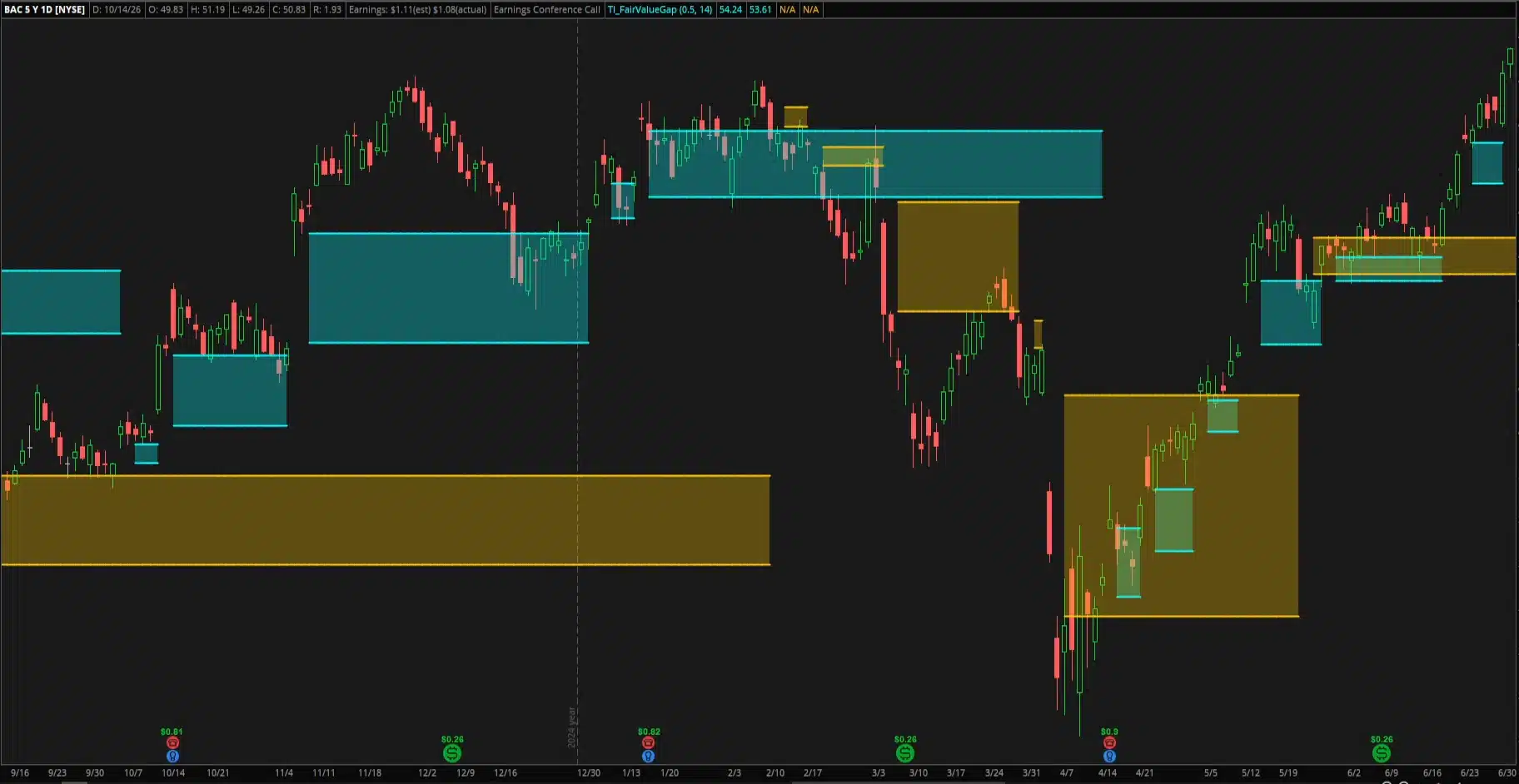Screen dimensions: 1519x784
Task: Click the Earnings Conference Call header label
Action: coord(546,10)
